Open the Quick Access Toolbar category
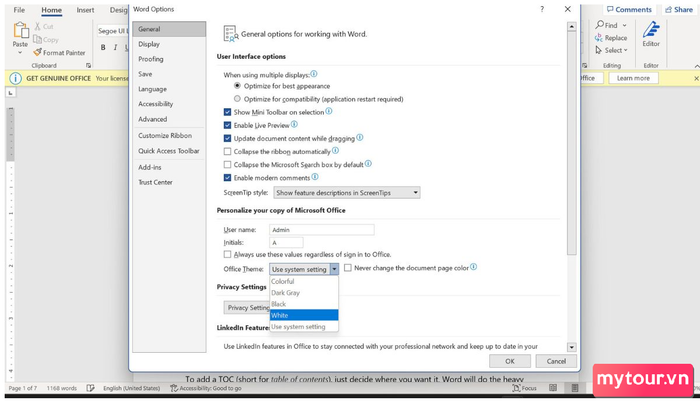Viewport: 700px width, 405px height. (x=169, y=151)
